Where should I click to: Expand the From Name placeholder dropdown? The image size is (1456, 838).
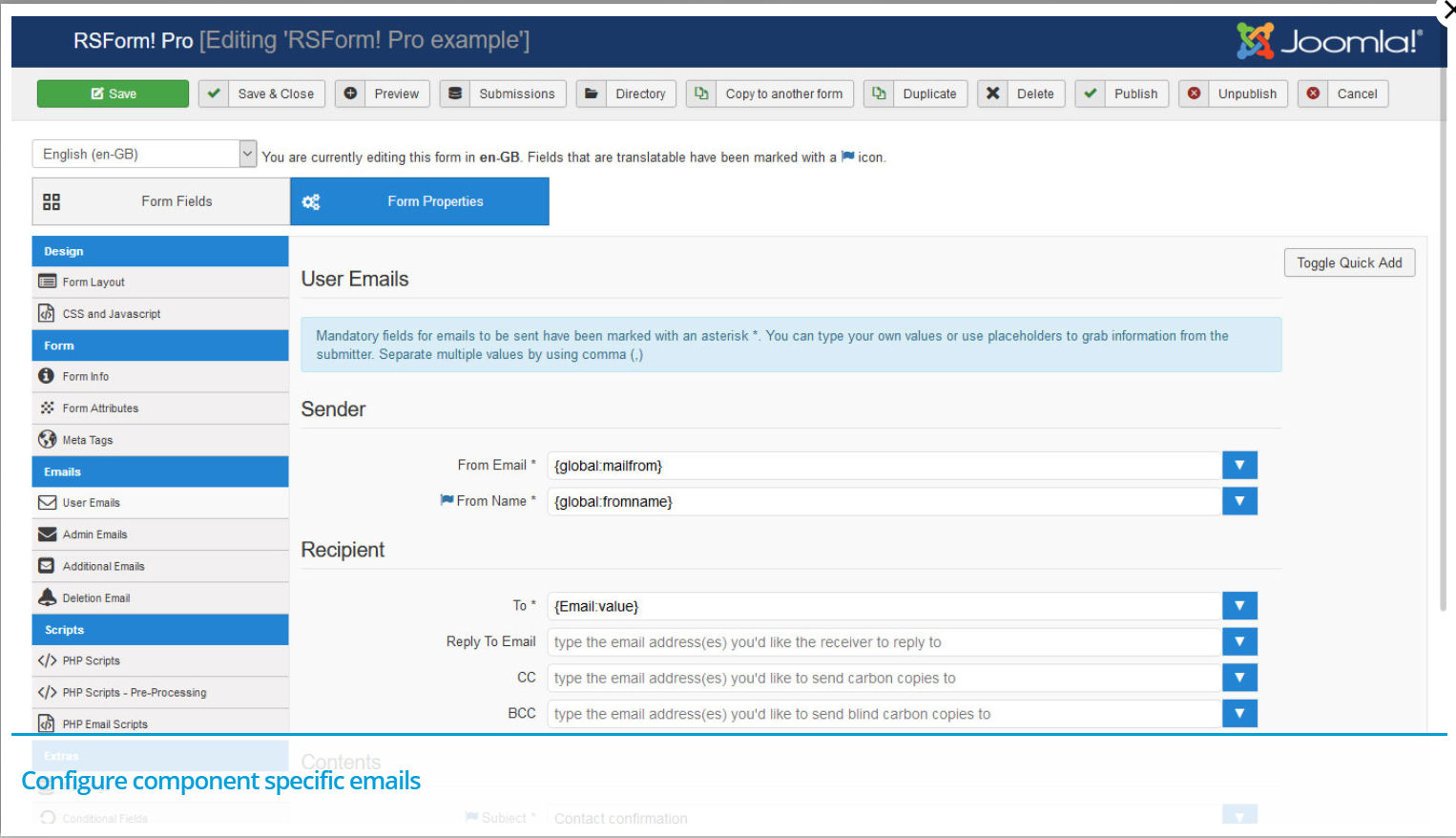[x=1239, y=501]
